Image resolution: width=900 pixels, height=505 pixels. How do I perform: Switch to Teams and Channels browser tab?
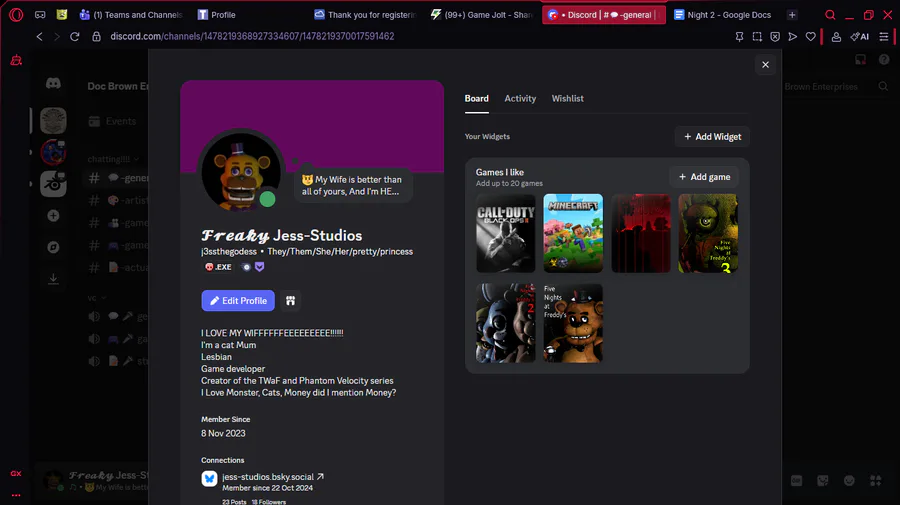(x=131, y=15)
